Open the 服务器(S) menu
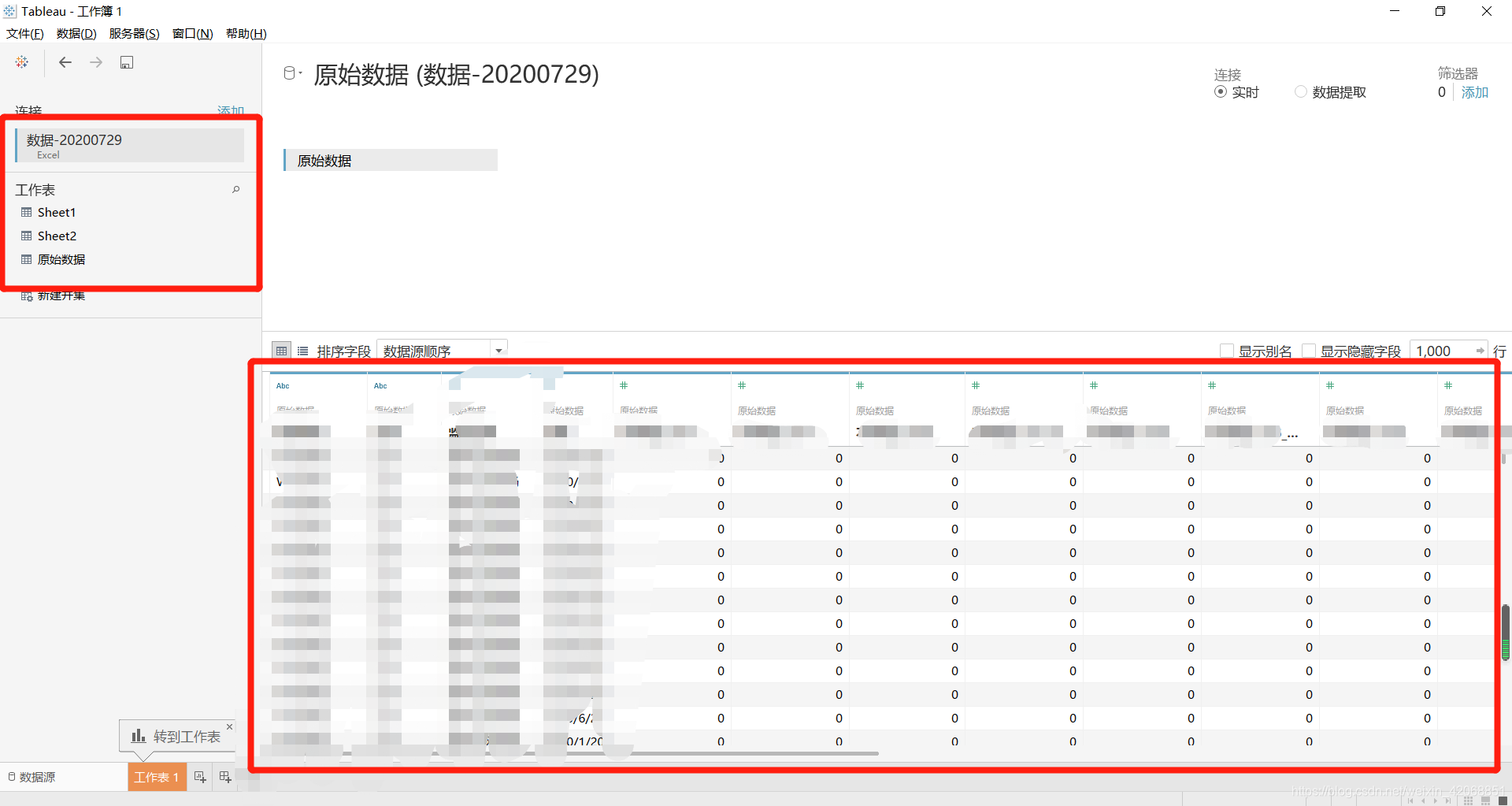Viewport: 1512px width, 806px height. (134, 33)
